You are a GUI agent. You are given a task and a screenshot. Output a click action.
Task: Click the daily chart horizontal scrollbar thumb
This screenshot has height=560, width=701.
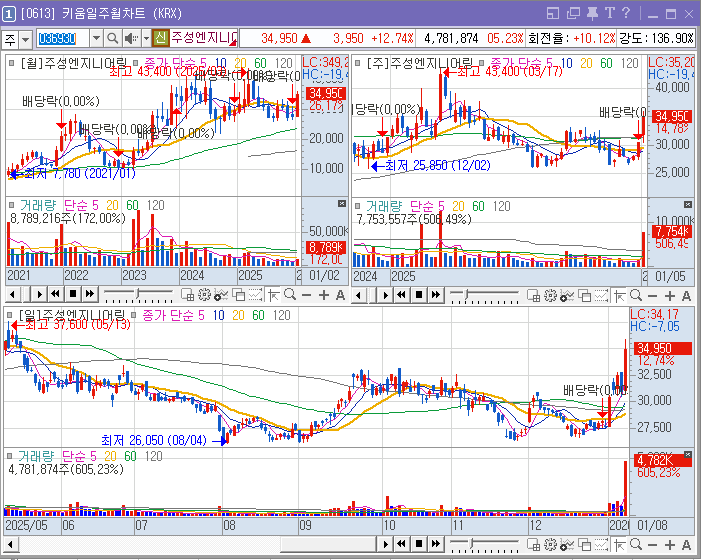click(x=329, y=544)
